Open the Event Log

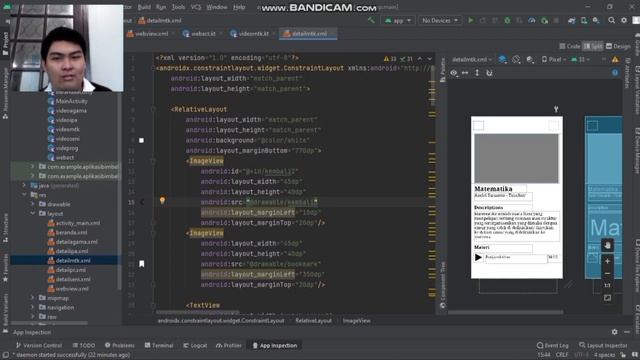[x=553, y=345]
